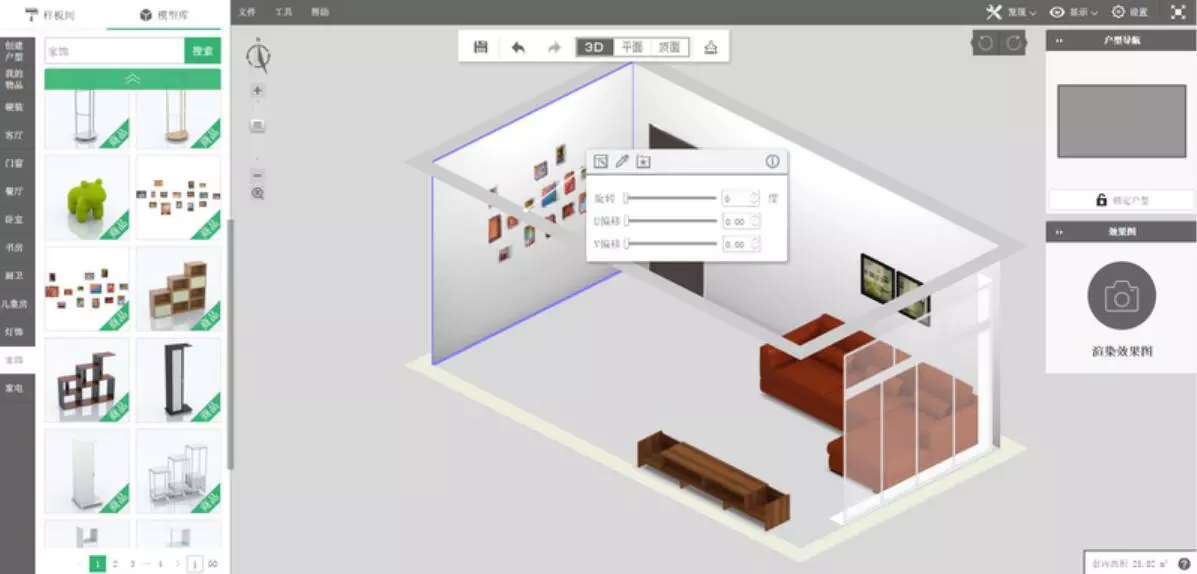
Task: Click the magnifier zoom-fit icon
Action: point(257,194)
